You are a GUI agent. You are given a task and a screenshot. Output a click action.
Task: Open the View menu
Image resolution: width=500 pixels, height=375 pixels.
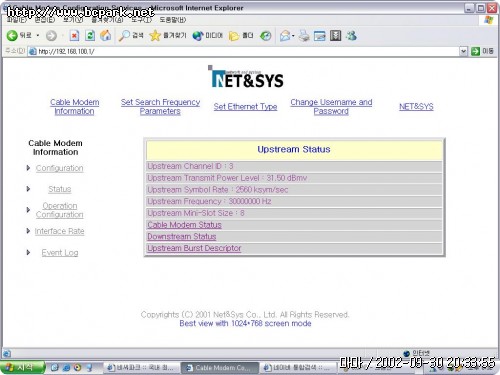[x=73, y=20]
